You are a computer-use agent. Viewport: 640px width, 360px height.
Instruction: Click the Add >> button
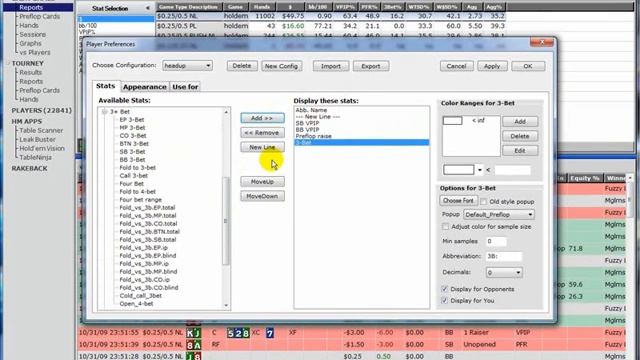pos(262,118)
